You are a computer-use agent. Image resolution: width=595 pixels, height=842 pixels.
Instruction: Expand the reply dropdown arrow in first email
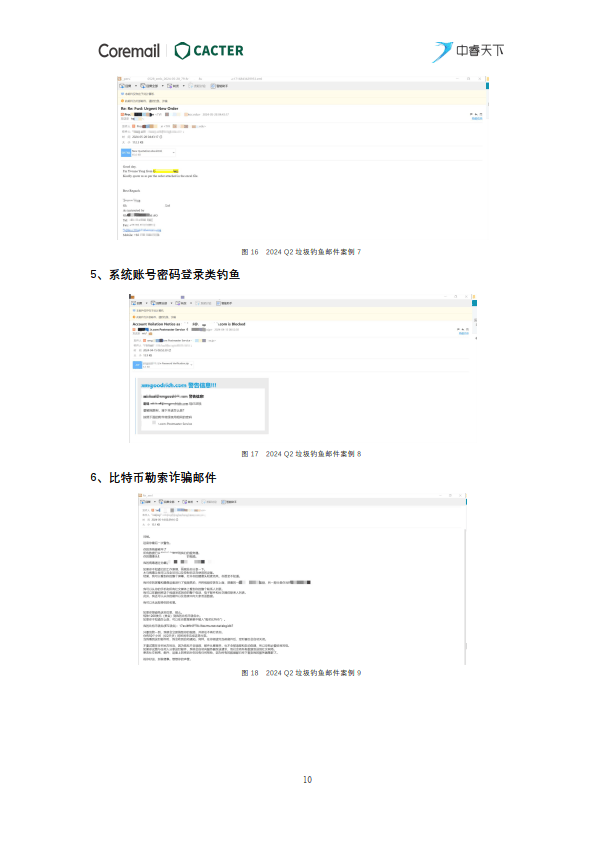click(136, 86)
